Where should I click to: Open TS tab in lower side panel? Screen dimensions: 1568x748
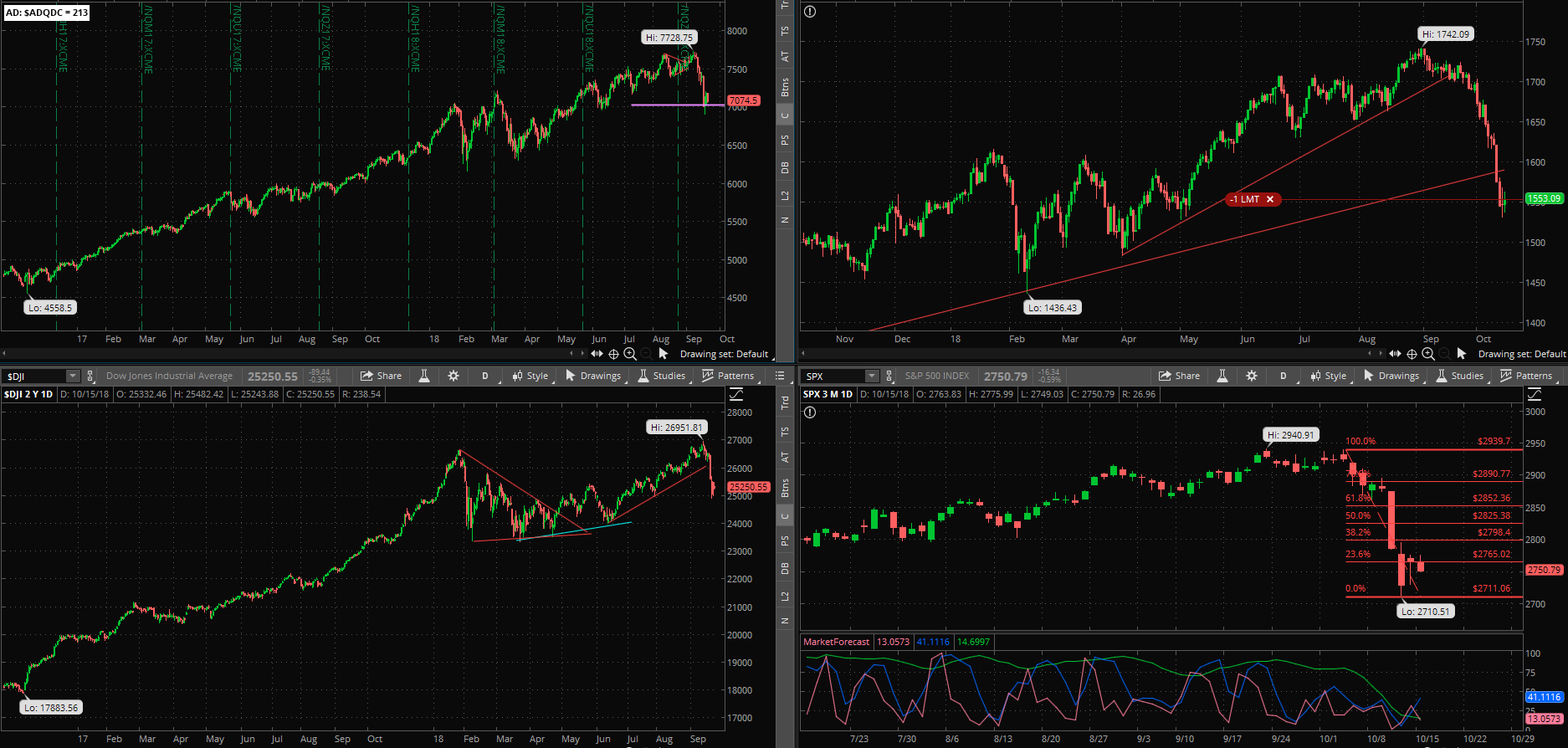[785, 432]
